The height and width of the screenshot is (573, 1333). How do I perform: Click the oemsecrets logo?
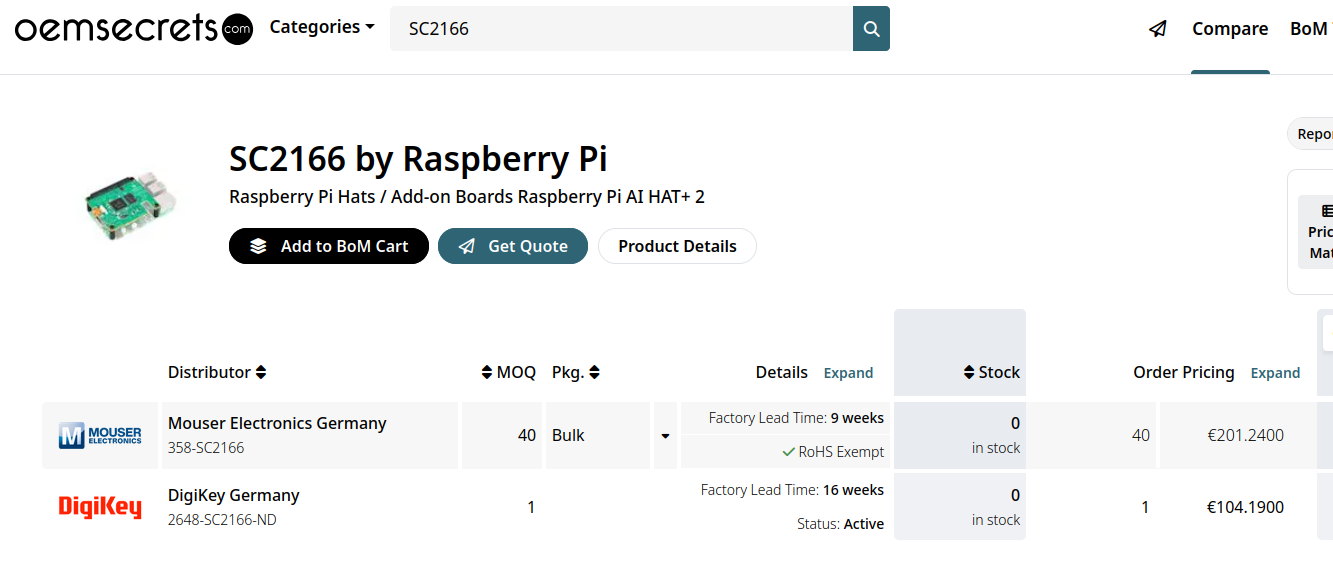coord(133,29)
